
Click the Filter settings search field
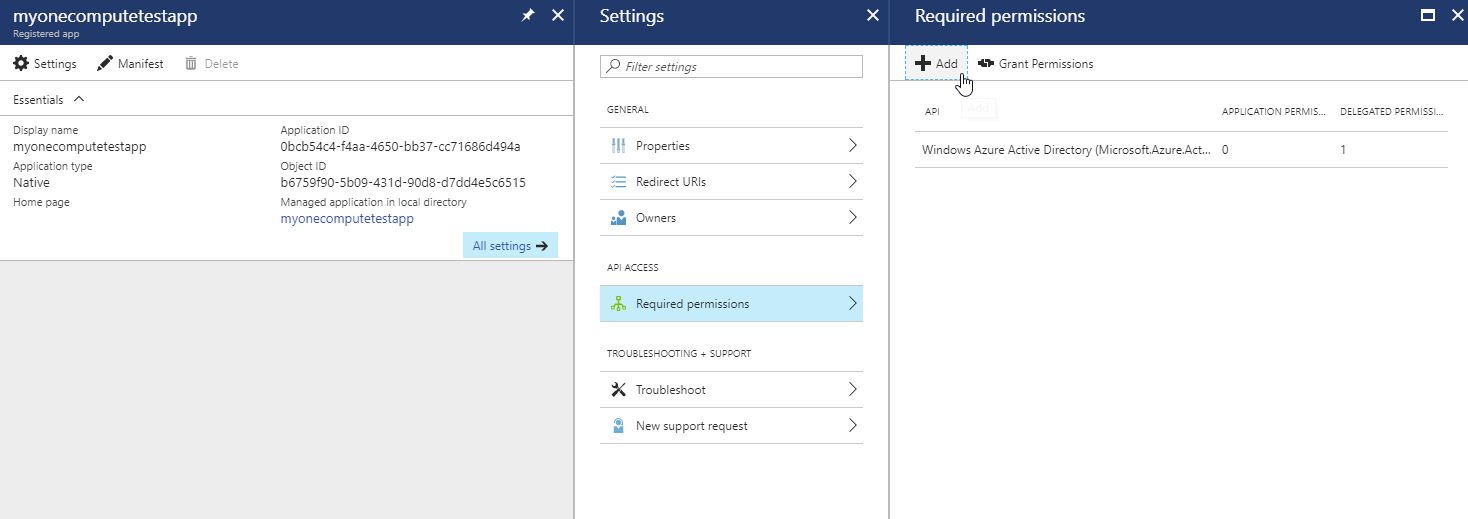(738, 67)
